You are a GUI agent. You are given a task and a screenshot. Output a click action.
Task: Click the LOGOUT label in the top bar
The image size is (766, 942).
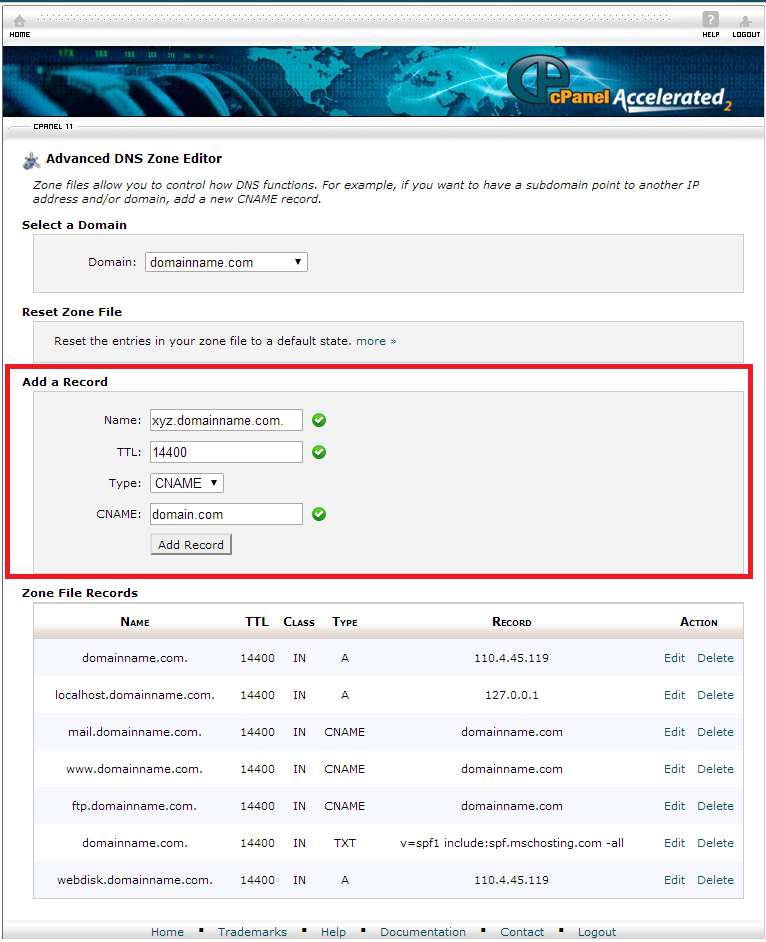(x=746, y=35)
